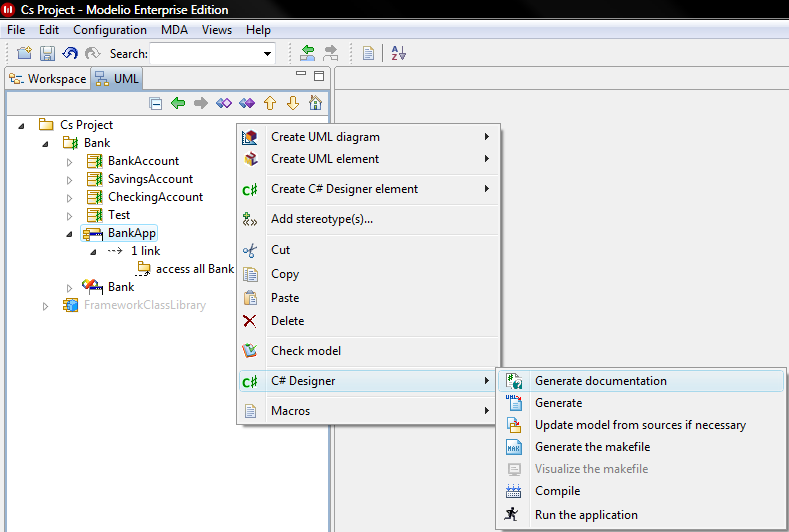The image size is (789, 532).
Task: Select Check model
Action: (x=368, y=351)
